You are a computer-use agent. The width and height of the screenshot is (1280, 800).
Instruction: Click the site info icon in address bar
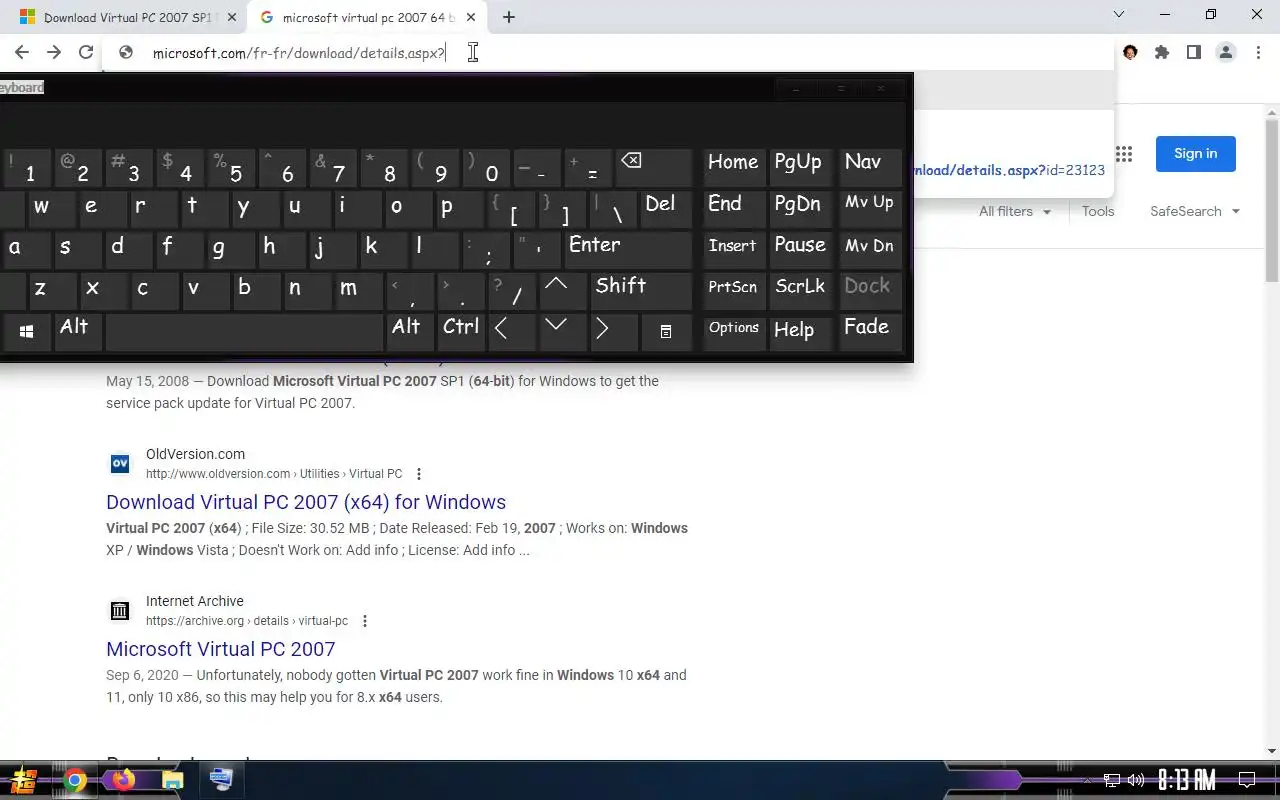126,53
